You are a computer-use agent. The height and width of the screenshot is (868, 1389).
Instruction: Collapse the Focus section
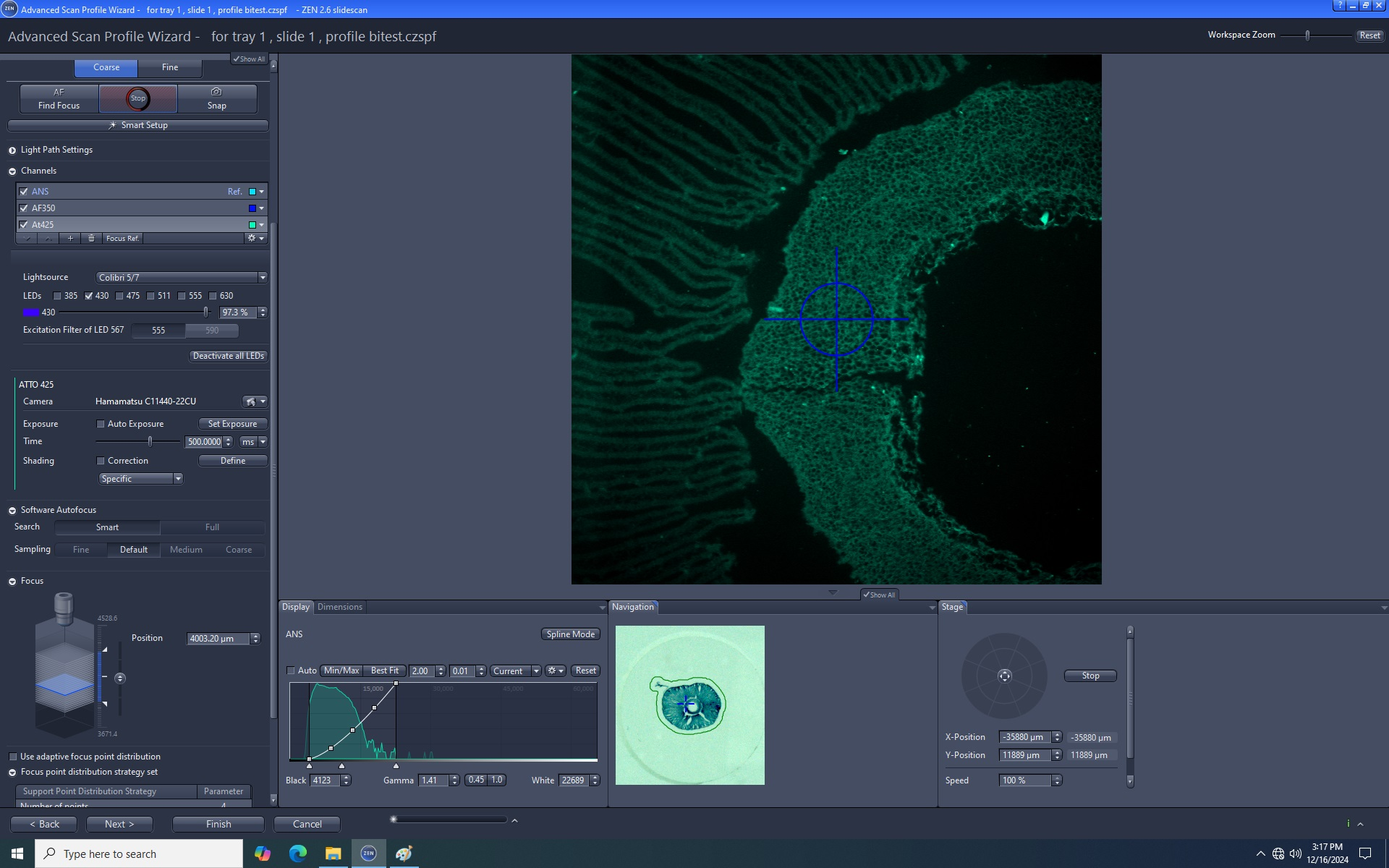point(12,582)
